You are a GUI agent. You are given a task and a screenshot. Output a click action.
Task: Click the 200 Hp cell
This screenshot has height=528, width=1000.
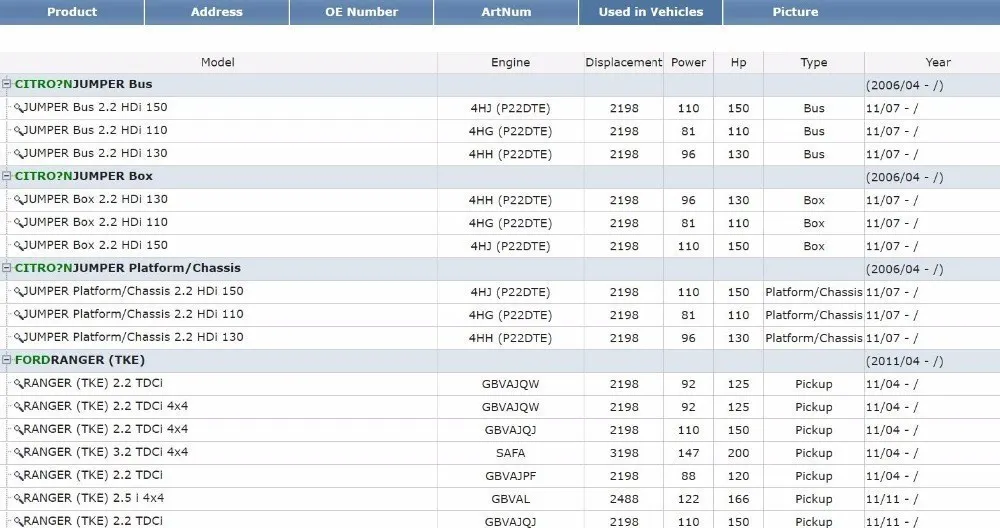coord(739,453)
